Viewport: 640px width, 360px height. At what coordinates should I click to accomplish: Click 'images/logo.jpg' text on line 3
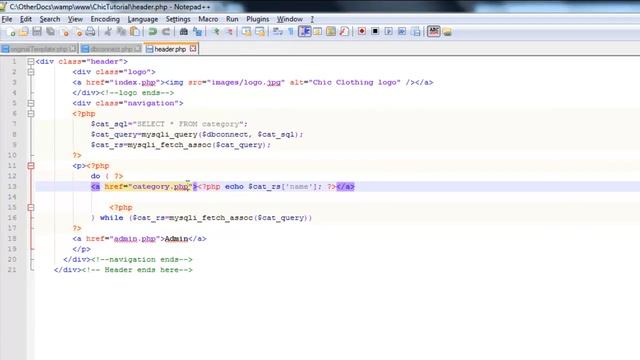click(x=246, y=82)
